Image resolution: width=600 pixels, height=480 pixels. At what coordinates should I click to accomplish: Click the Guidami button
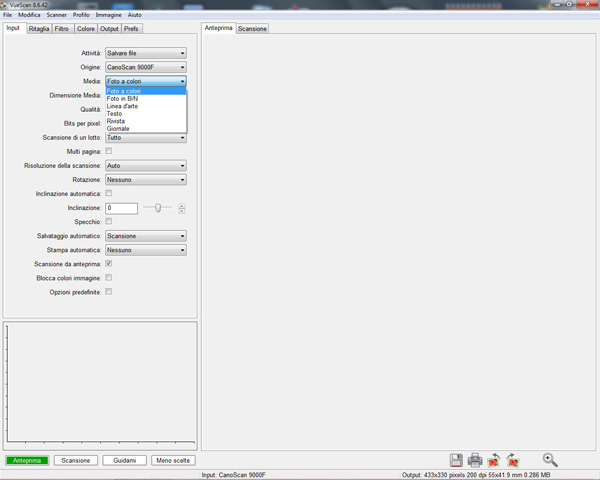click(125, 460)
